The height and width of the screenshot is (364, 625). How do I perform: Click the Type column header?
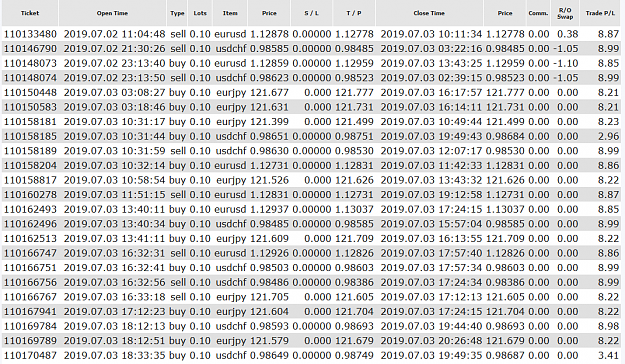click(x=177, y=13)
